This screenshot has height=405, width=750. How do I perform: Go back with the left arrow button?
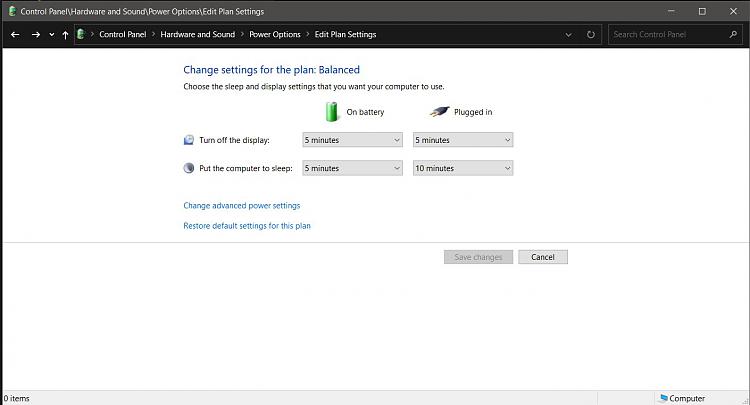[15, 34]
